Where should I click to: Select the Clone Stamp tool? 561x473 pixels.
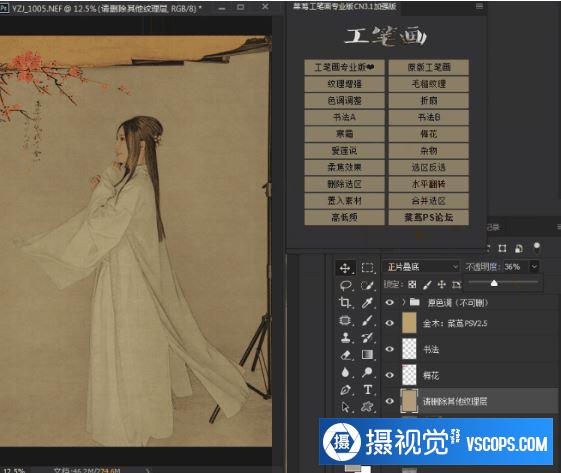coord(345,337)
